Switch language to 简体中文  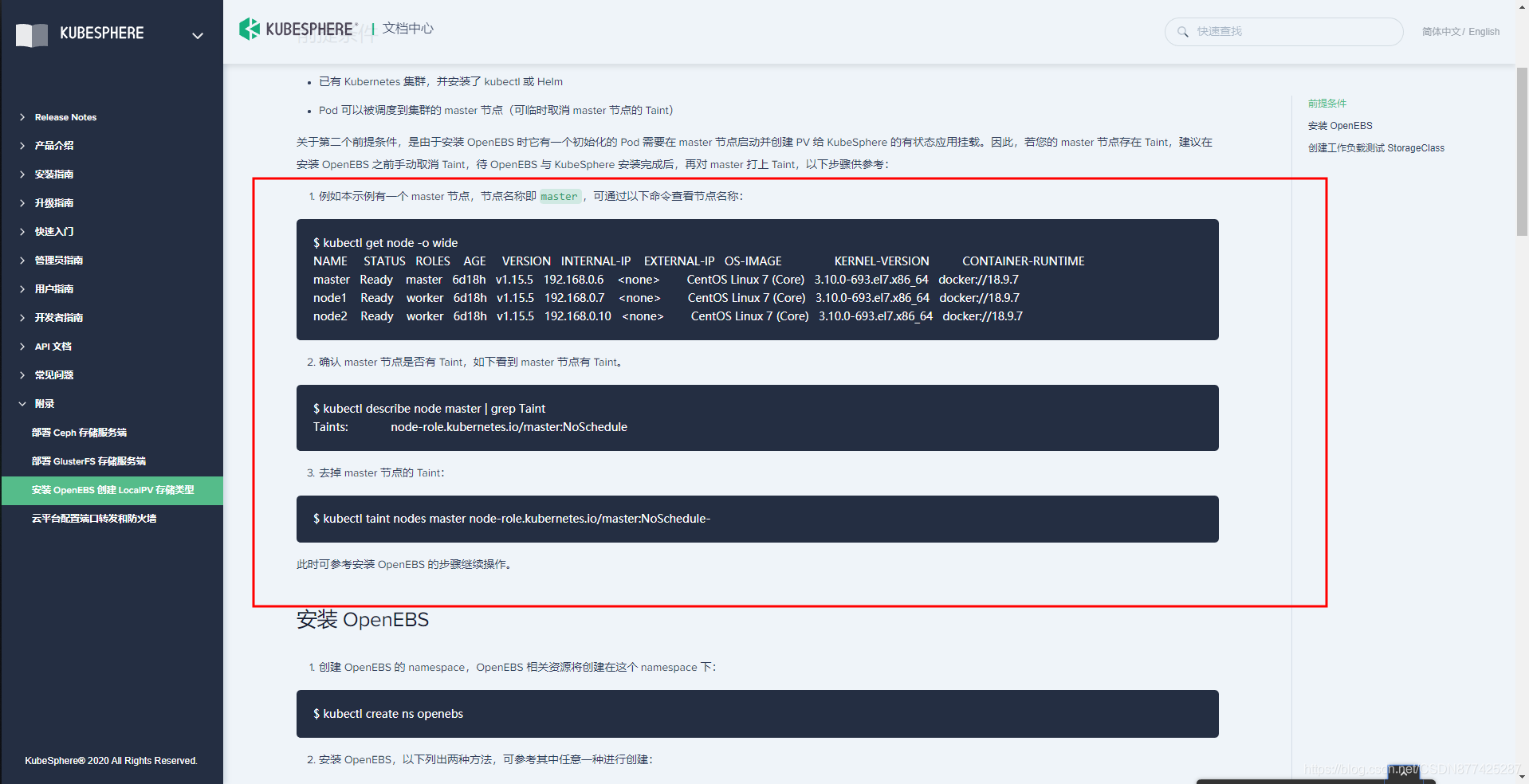coord(1441,32)
